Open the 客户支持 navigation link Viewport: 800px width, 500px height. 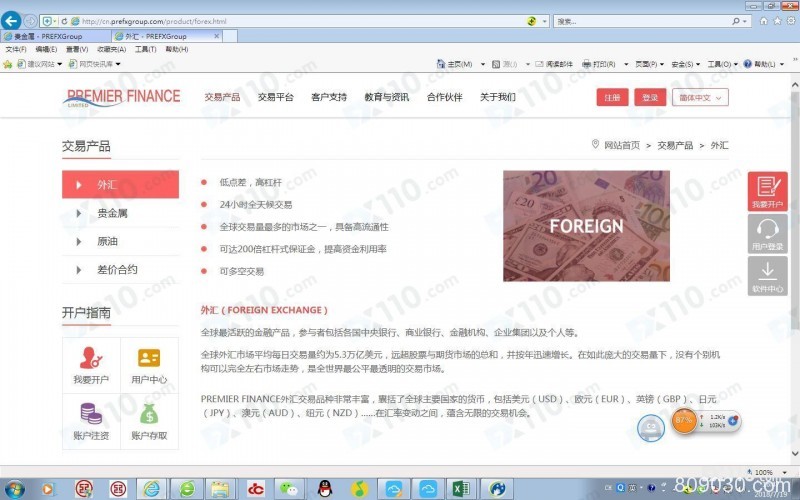(x=329, y=97)
